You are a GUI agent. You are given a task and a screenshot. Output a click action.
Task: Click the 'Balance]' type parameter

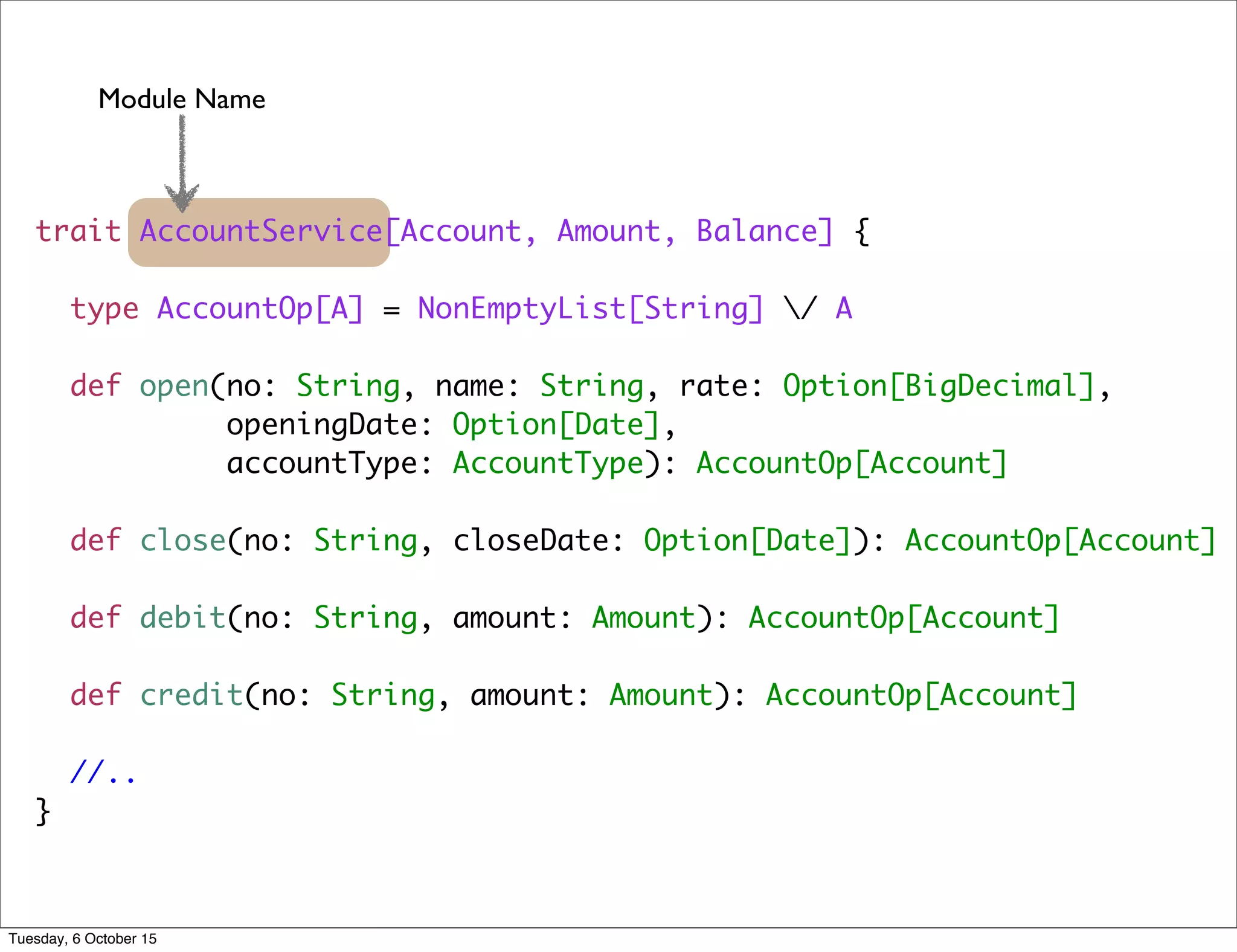(765, 231)
